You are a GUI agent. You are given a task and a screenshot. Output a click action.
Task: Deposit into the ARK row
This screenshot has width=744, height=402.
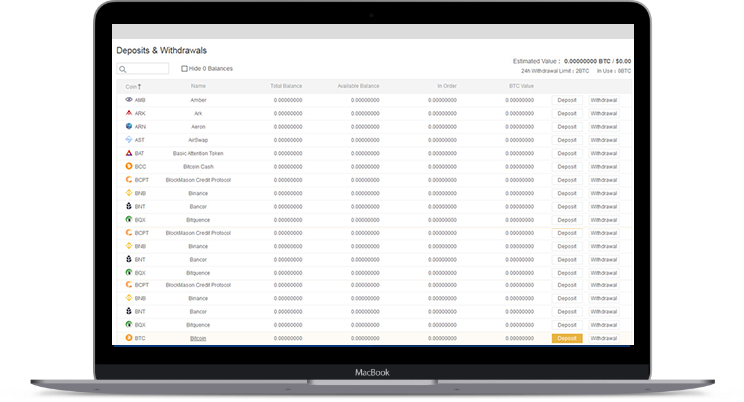[x=567, y=113]
